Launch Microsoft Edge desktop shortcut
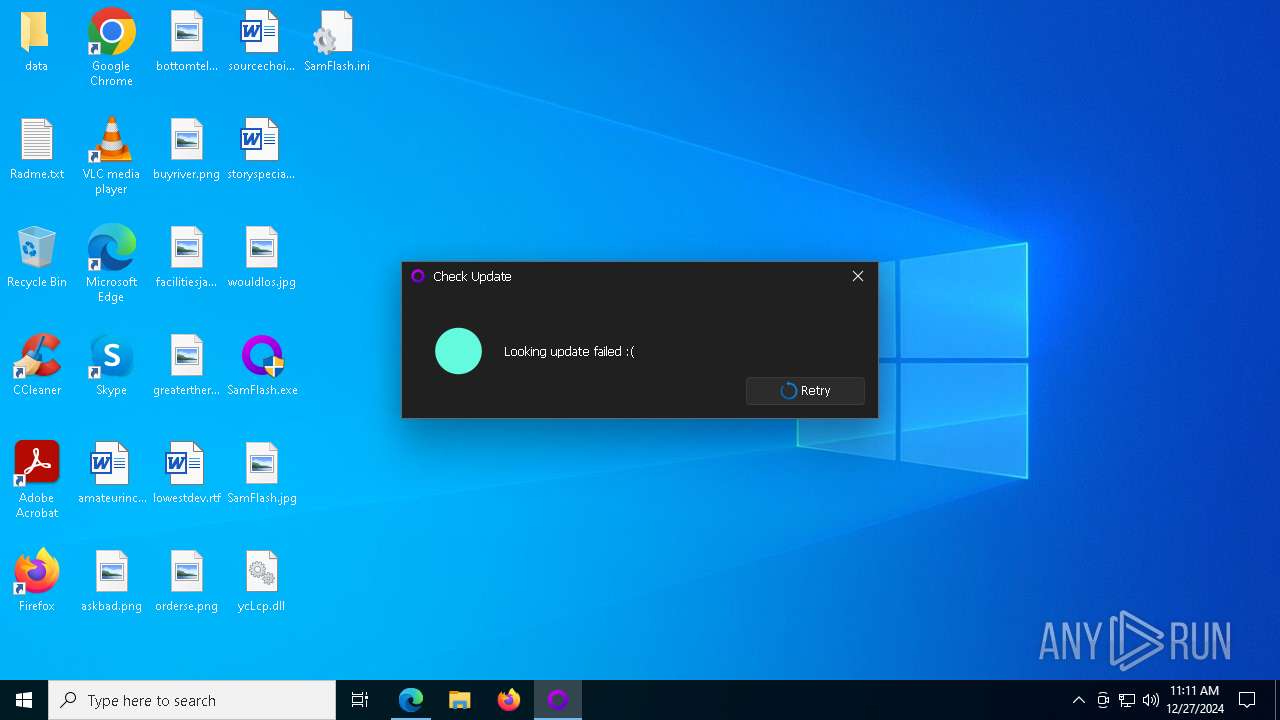1280x720 pixels. [111, 264]
